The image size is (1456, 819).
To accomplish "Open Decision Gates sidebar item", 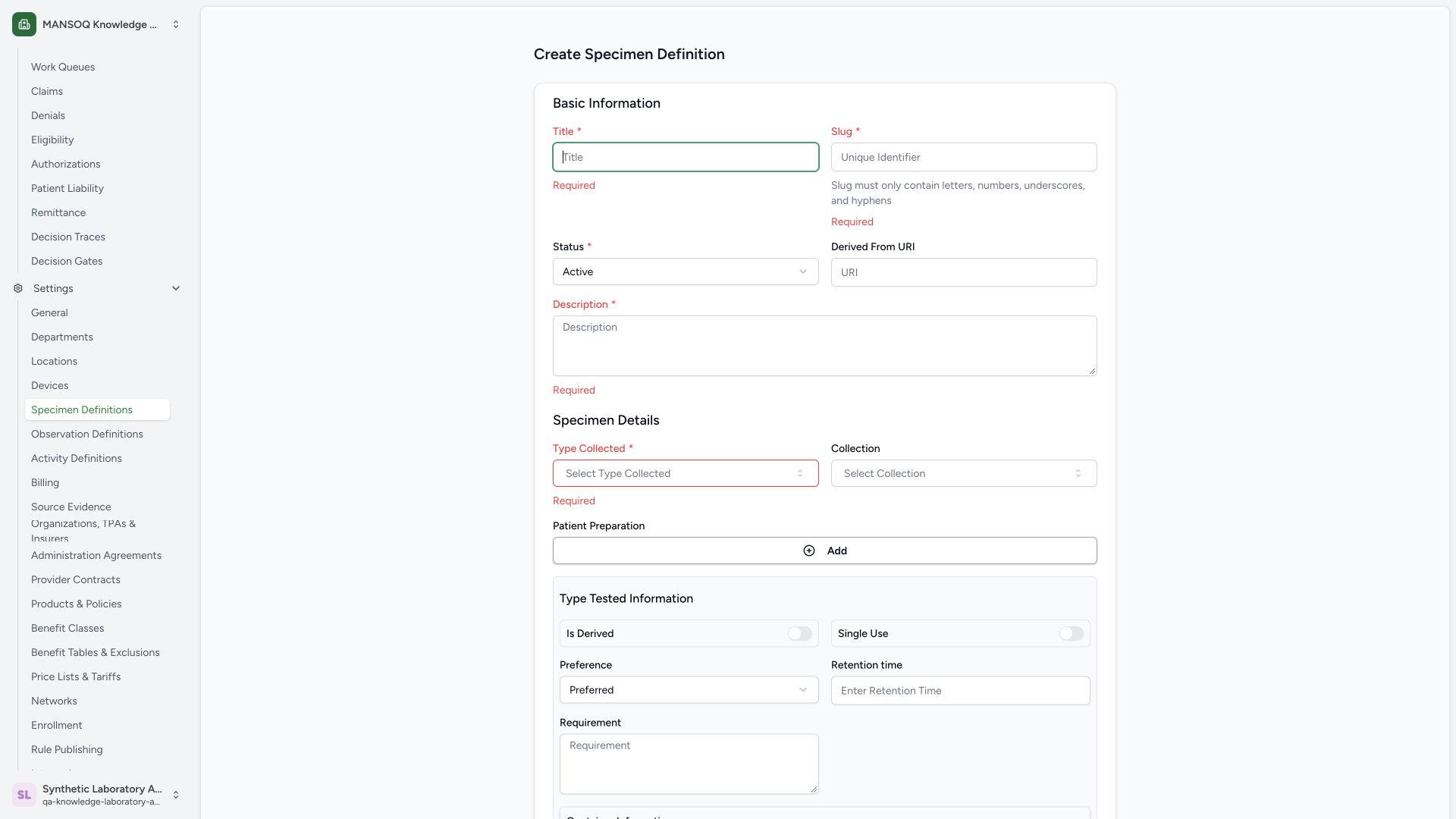I will (67, 261).
